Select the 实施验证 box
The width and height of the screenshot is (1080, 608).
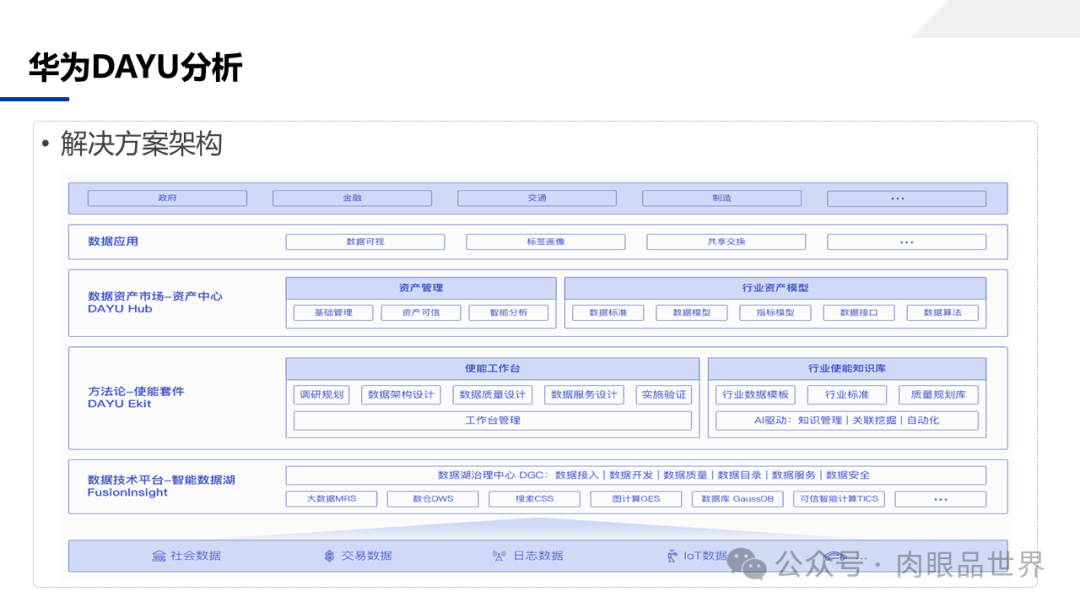tap(664, 395)
